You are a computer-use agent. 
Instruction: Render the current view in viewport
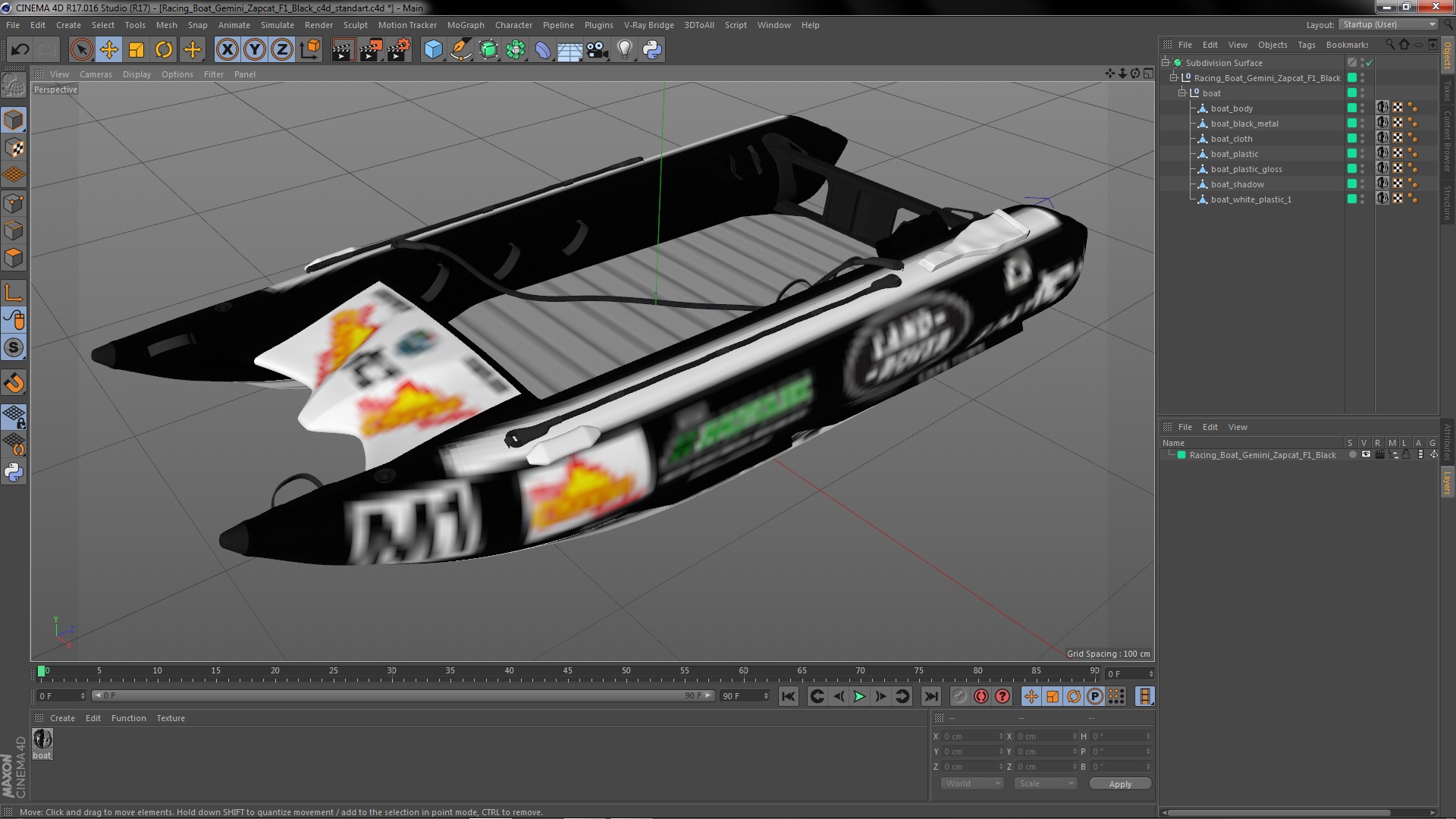[x=343, y=50]
